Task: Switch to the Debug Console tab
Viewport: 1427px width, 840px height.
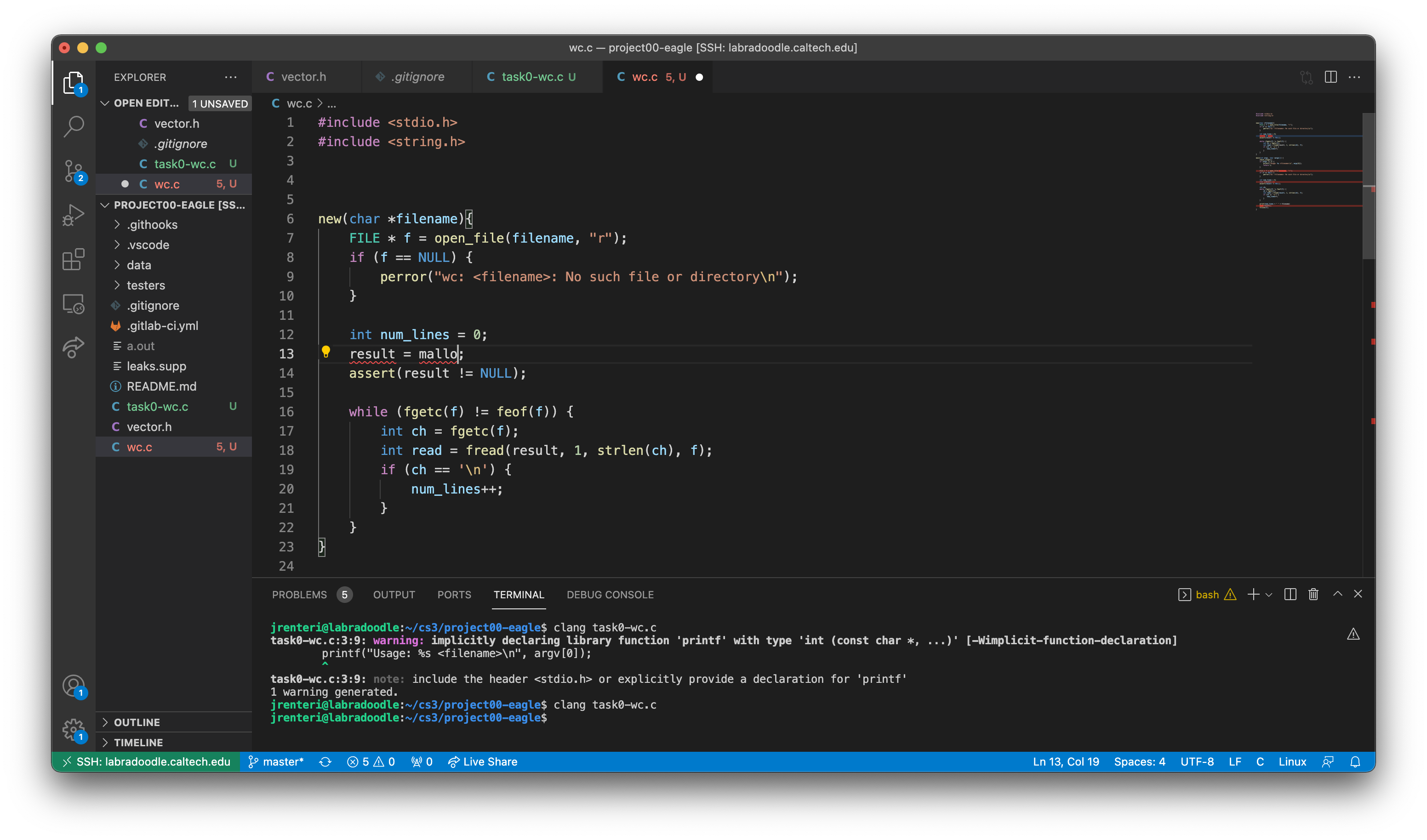Action: (610, 595)
